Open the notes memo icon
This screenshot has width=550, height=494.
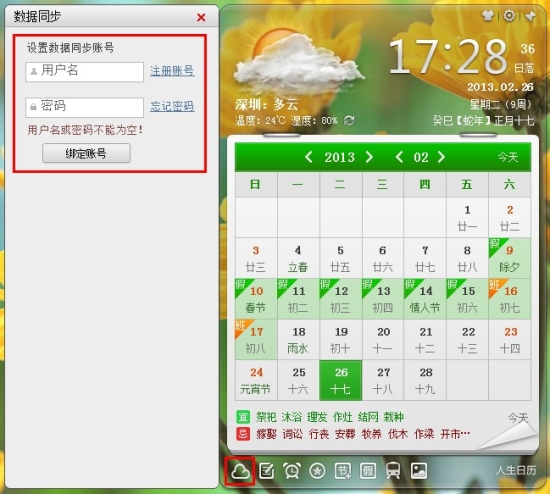point(267,471)
